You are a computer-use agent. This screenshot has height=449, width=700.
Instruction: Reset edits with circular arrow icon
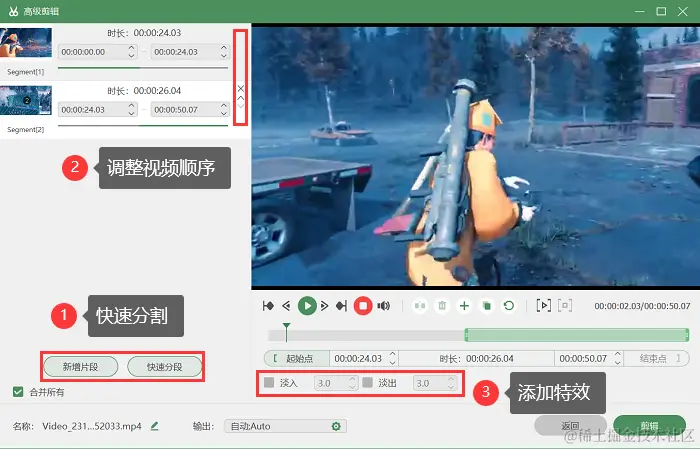coord(508,306)
